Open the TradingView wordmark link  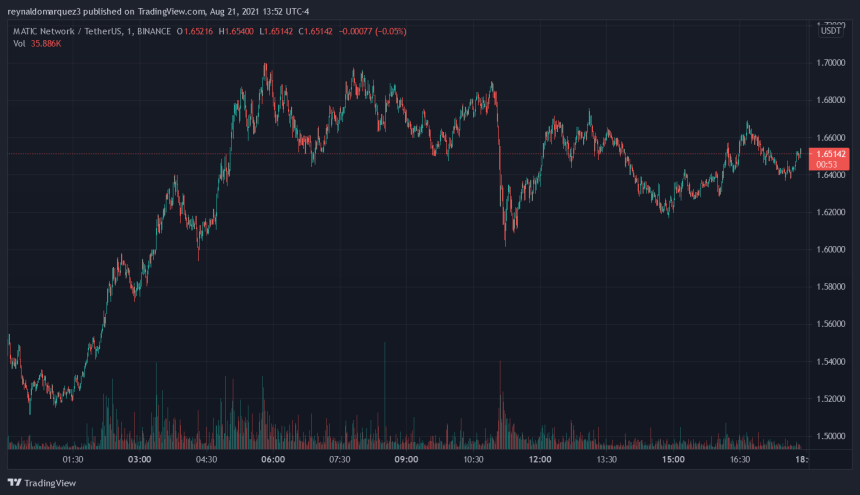(50, 483)
